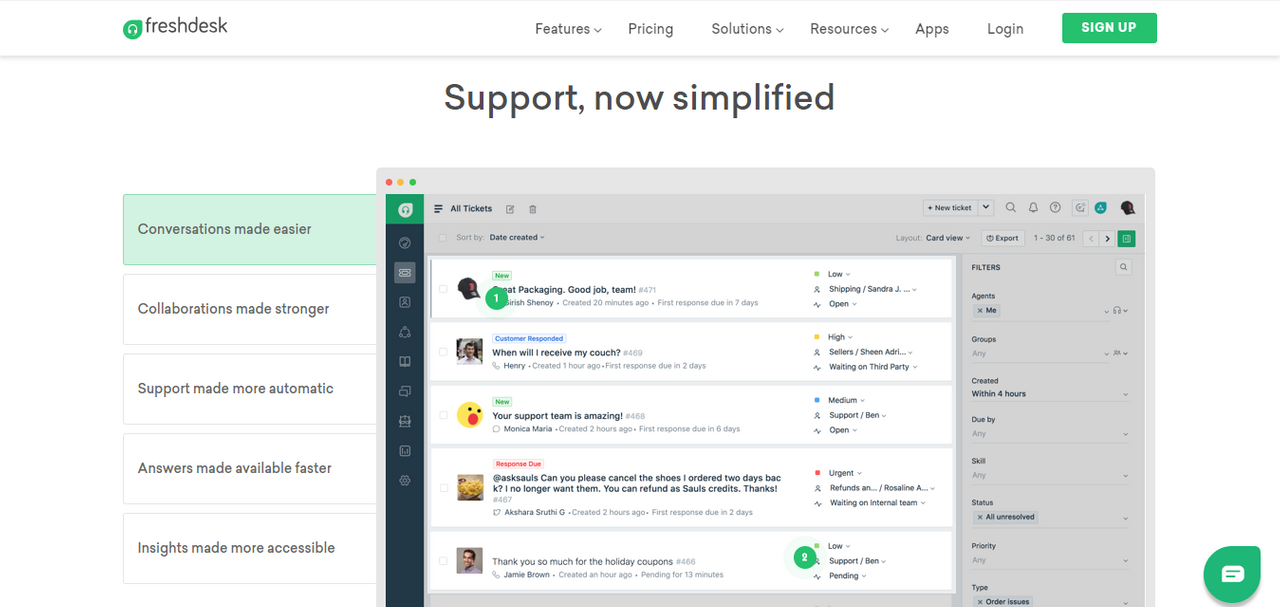This screenshot has height=607, width=1280.
Task: Select checkbox for holiday coupons ticket
Action: 443,561
